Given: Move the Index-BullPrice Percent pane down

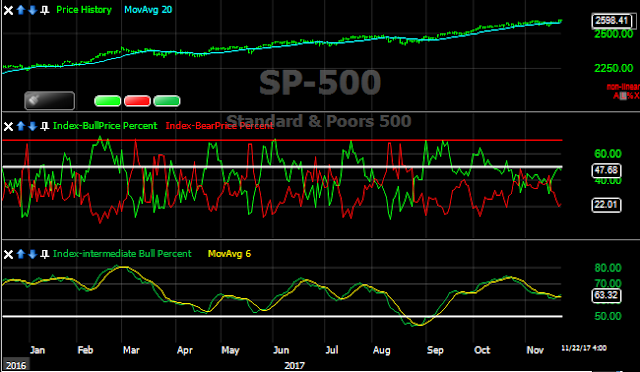Looking at the screenshot, I should tap(33, 126).
